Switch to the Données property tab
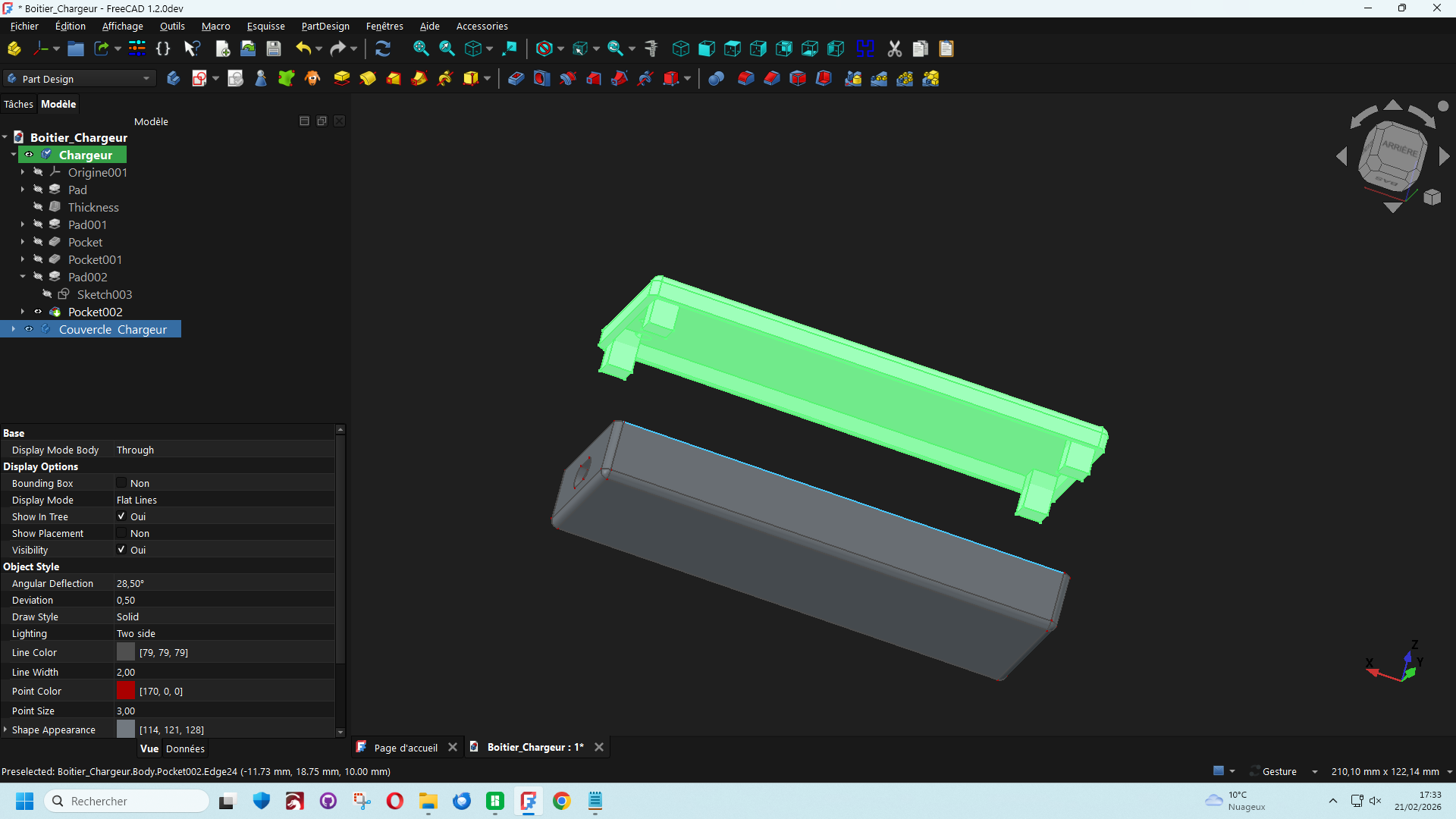 click(185, 748)
